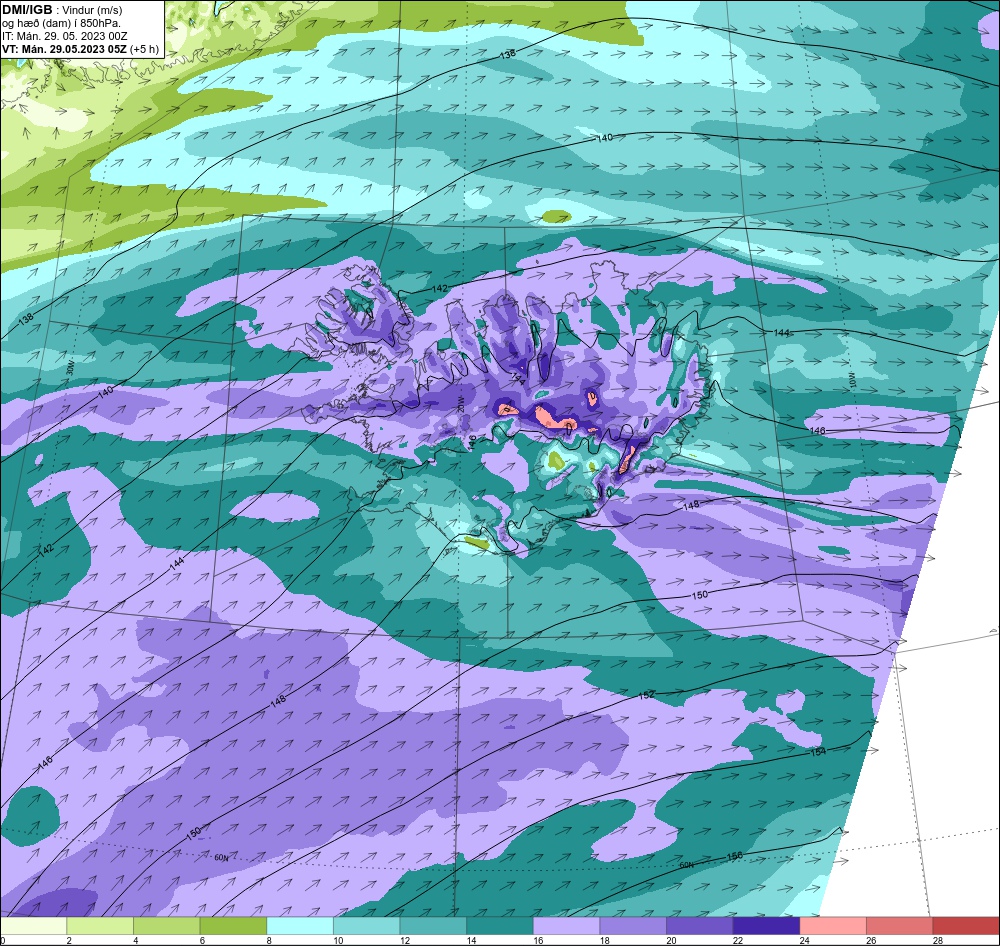Click the legend tick label '20'
The height and width of the screenshot is (946, 1000).
(x=672, y=940)
